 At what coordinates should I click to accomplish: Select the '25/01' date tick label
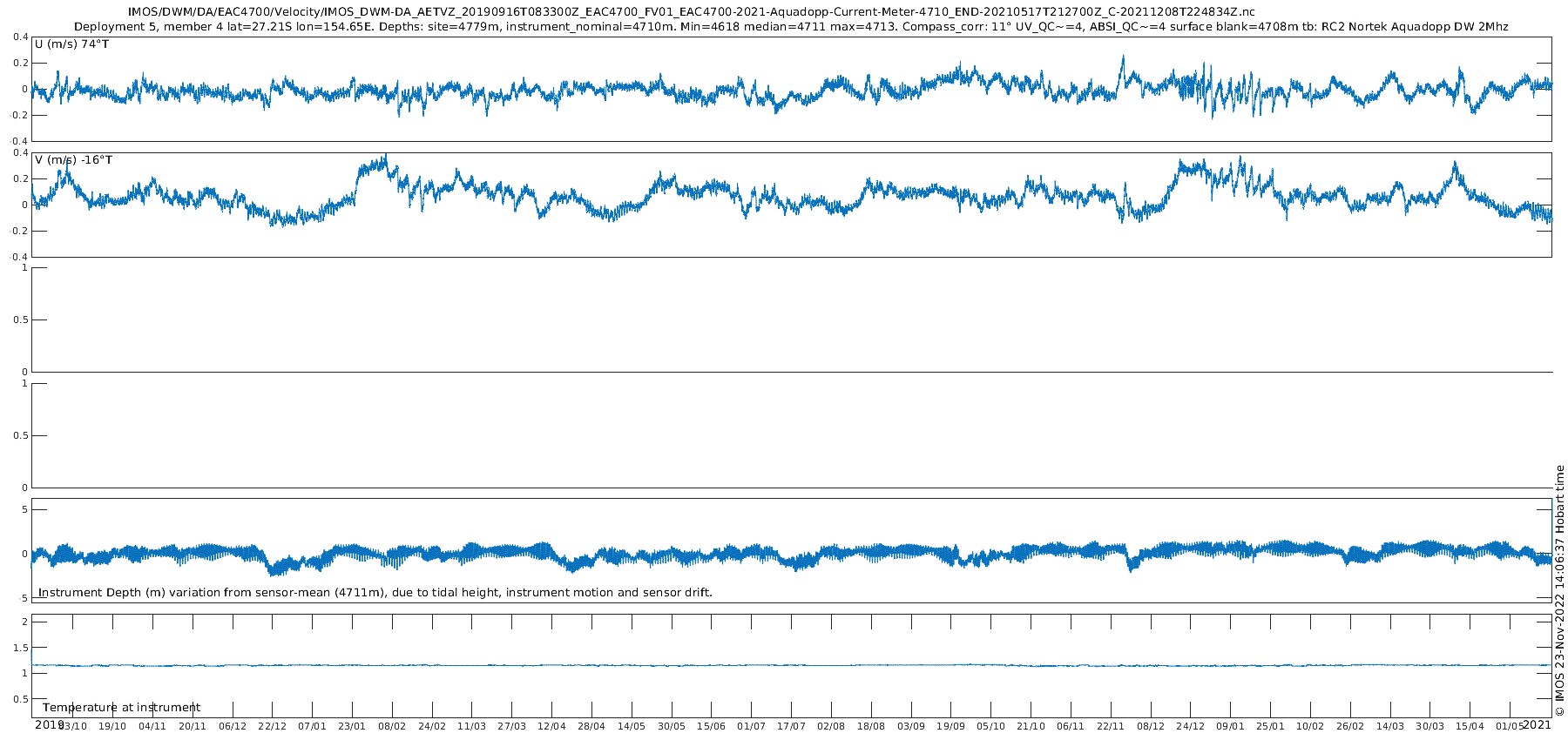[x=1271, y=726]
